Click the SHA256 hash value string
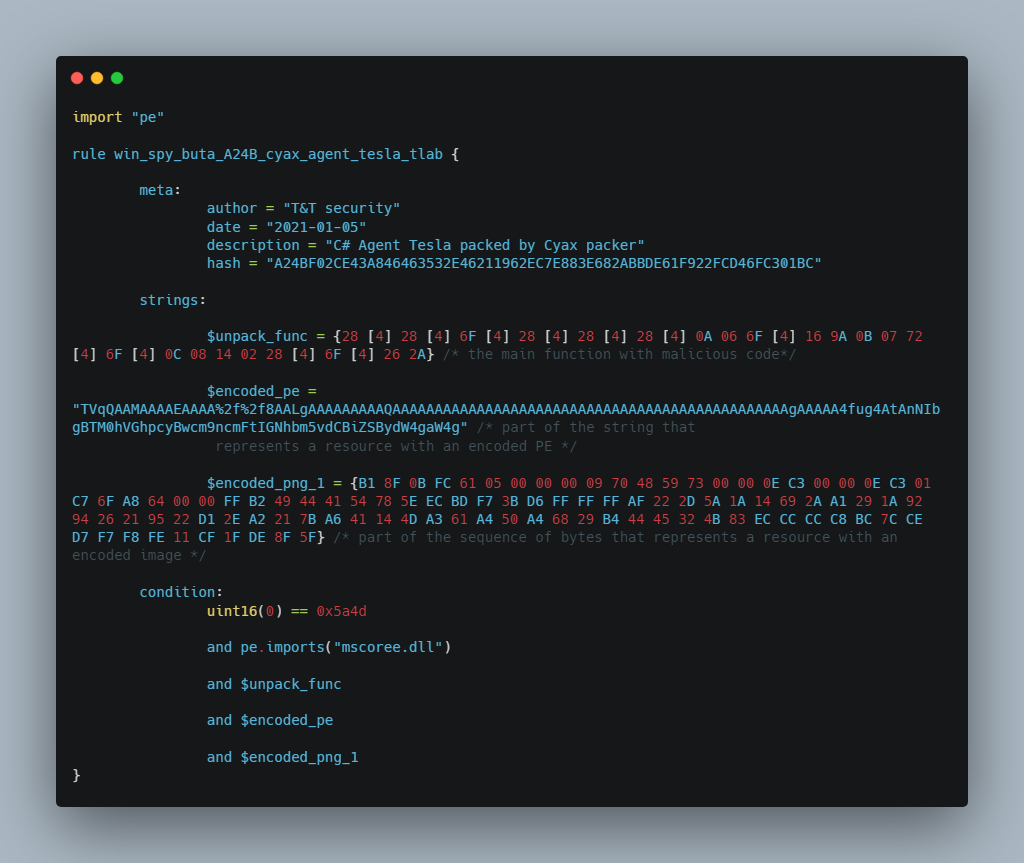1024x863 pixels. point(543,263)
